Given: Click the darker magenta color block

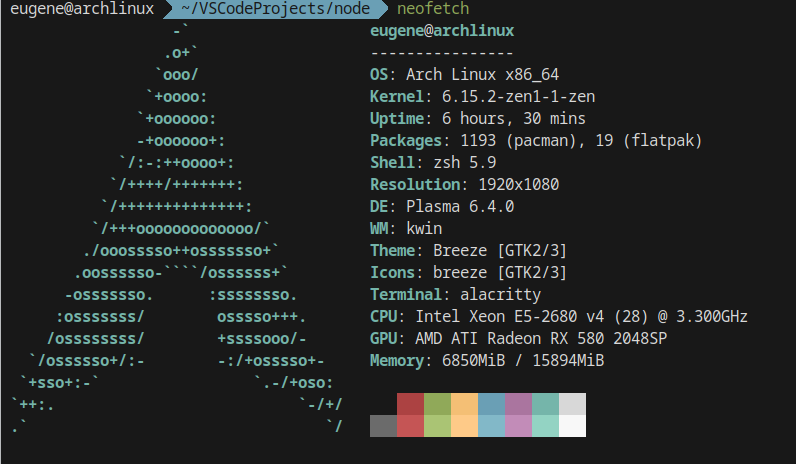Looking at the screenshot, I should pos(518,404).
